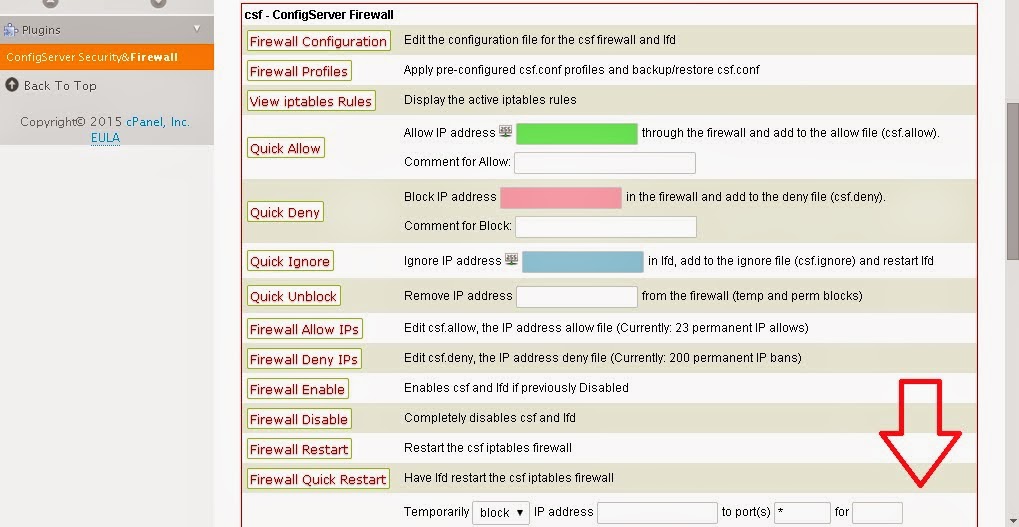
Task: Click the network icon beside Ignore IP address
Action: (511, 260)
